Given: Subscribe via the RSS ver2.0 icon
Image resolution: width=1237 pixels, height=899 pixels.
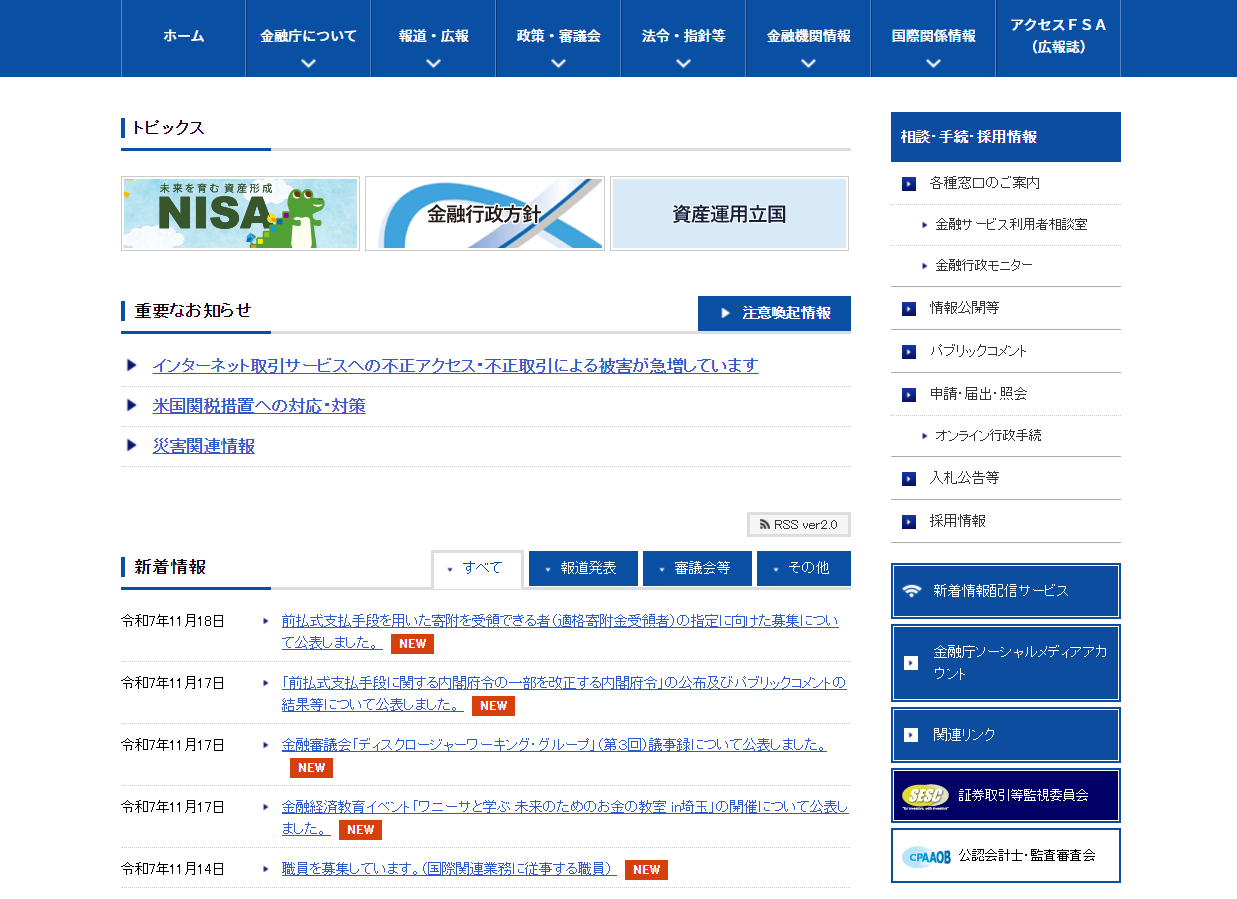Looking at the screenshot, I should [x=798, y=524].
